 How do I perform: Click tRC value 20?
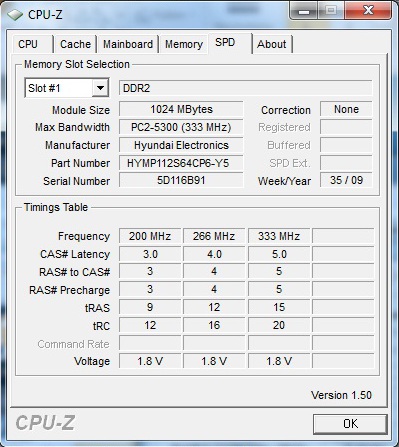pyautogui.click(x=279, y=325)
